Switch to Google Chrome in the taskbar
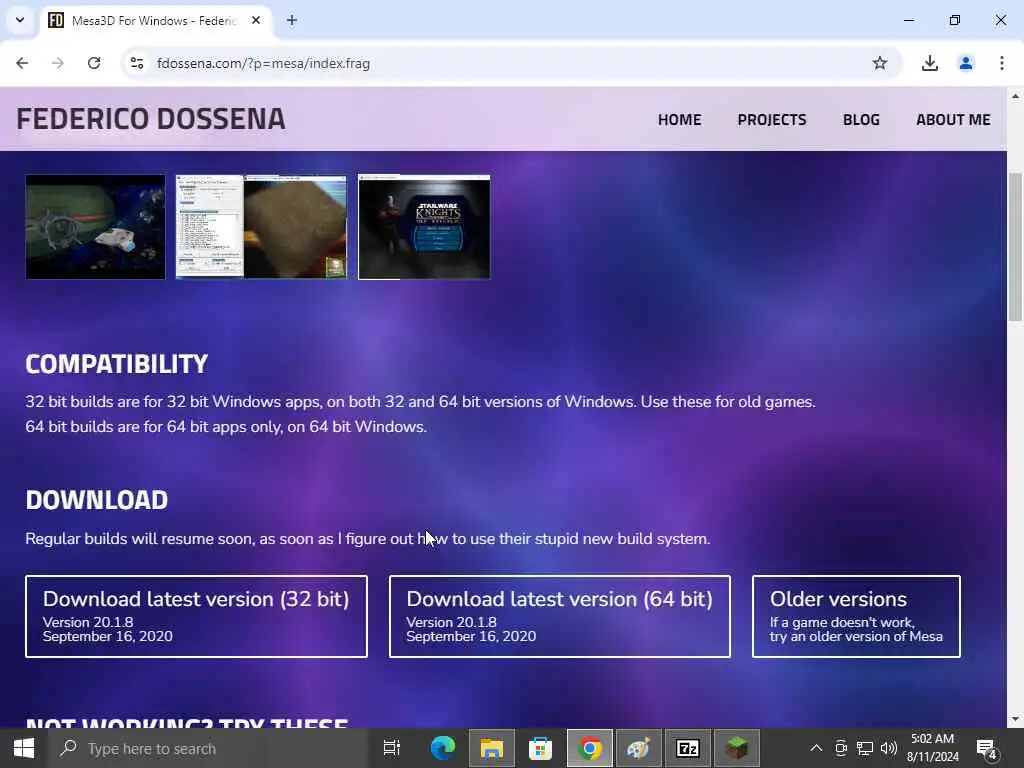 coord(590,748)
